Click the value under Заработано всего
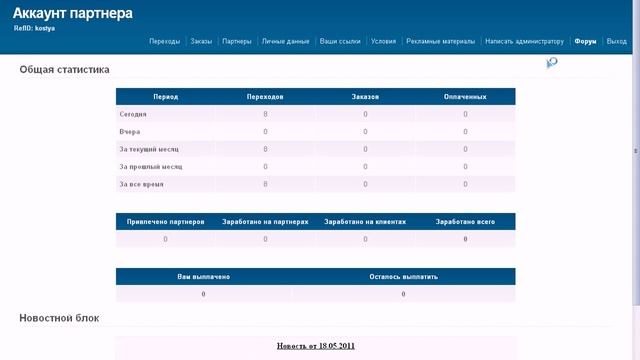 tap(465, 239)
